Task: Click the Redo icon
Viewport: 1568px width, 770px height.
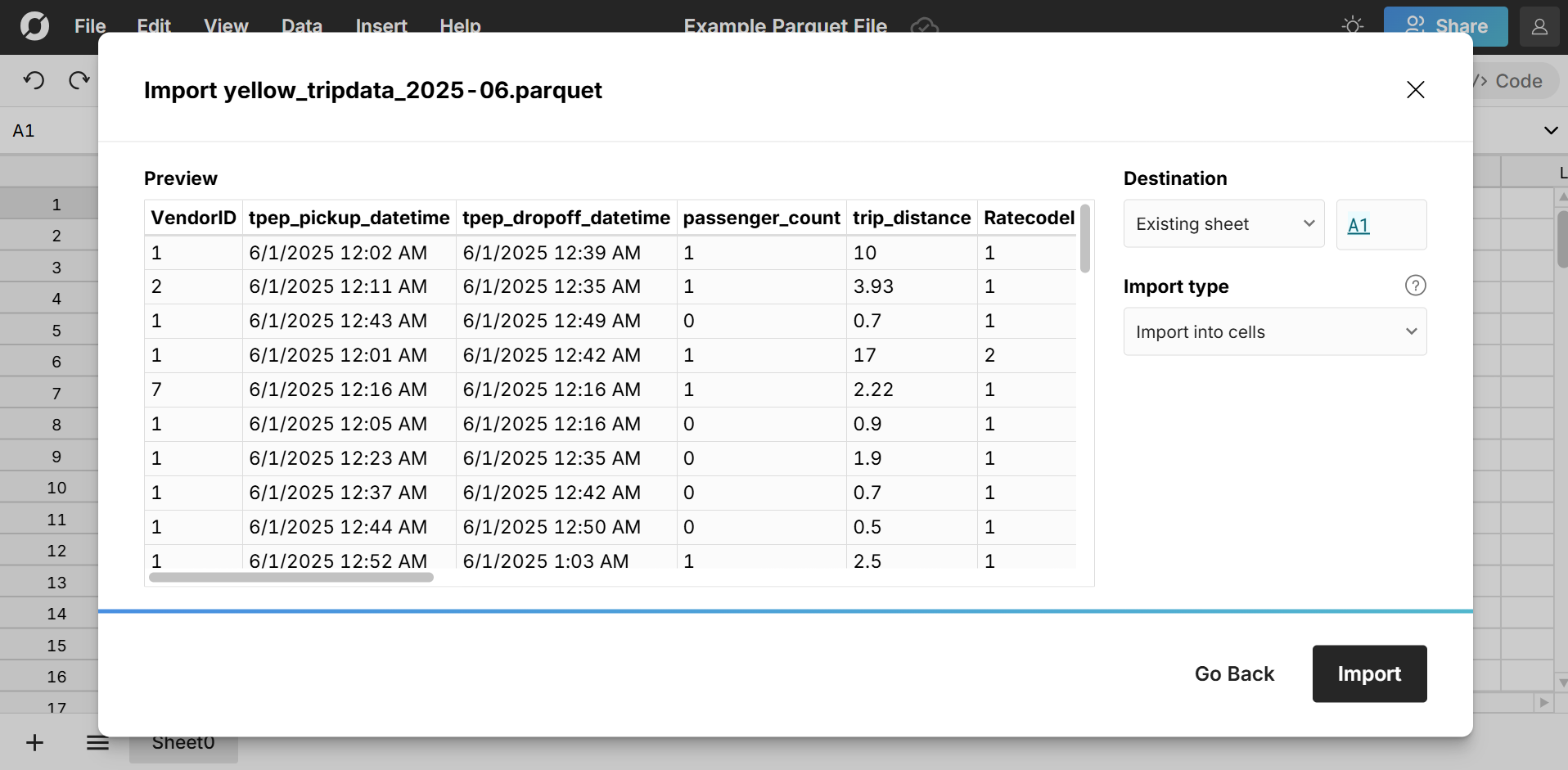Action: 78,79
